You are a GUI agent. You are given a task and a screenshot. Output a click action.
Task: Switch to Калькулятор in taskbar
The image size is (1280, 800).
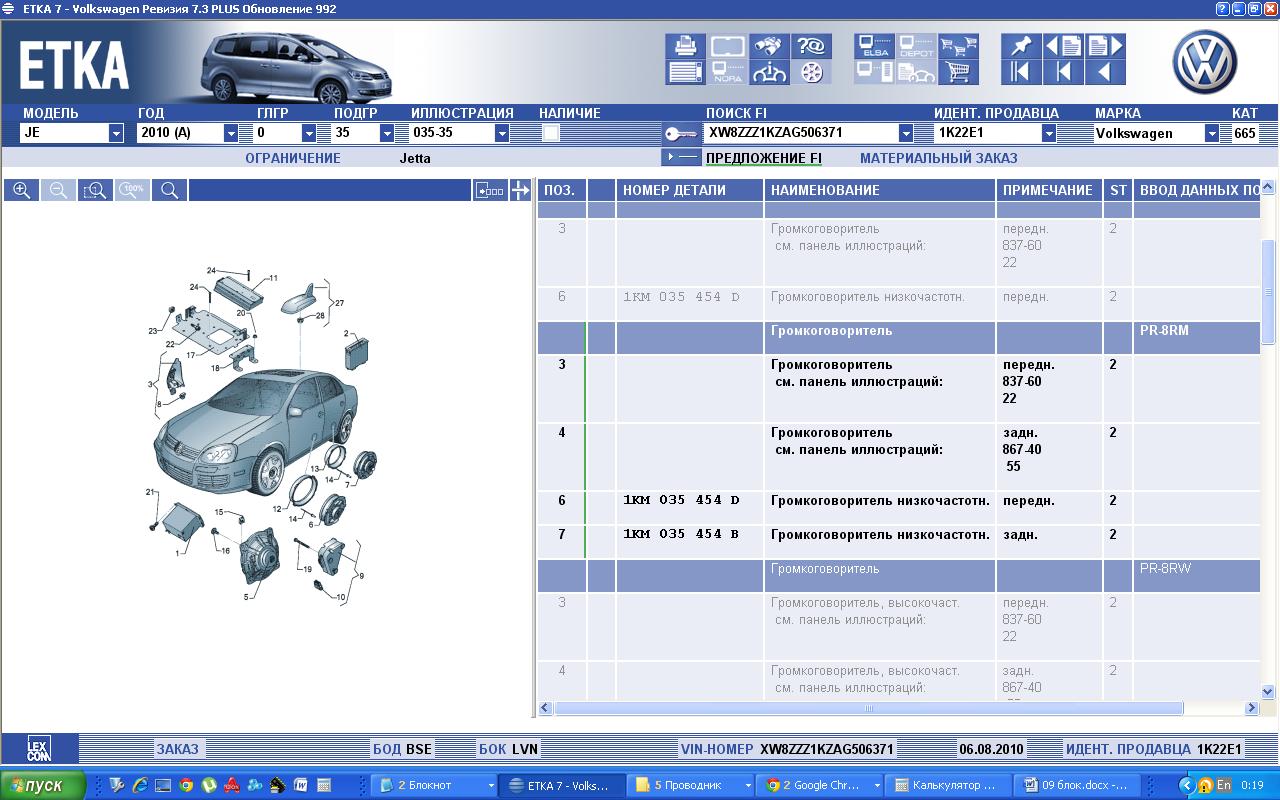947,786
